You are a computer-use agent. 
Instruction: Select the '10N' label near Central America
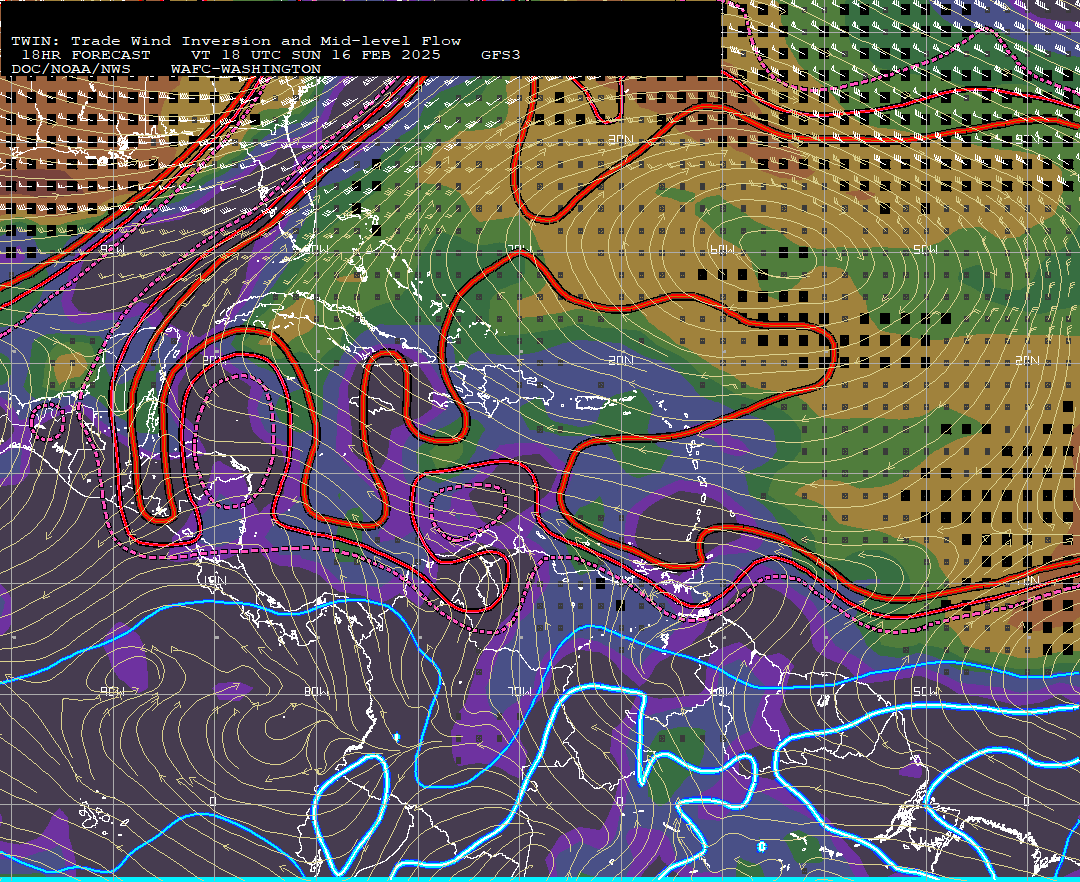[214, 580]
